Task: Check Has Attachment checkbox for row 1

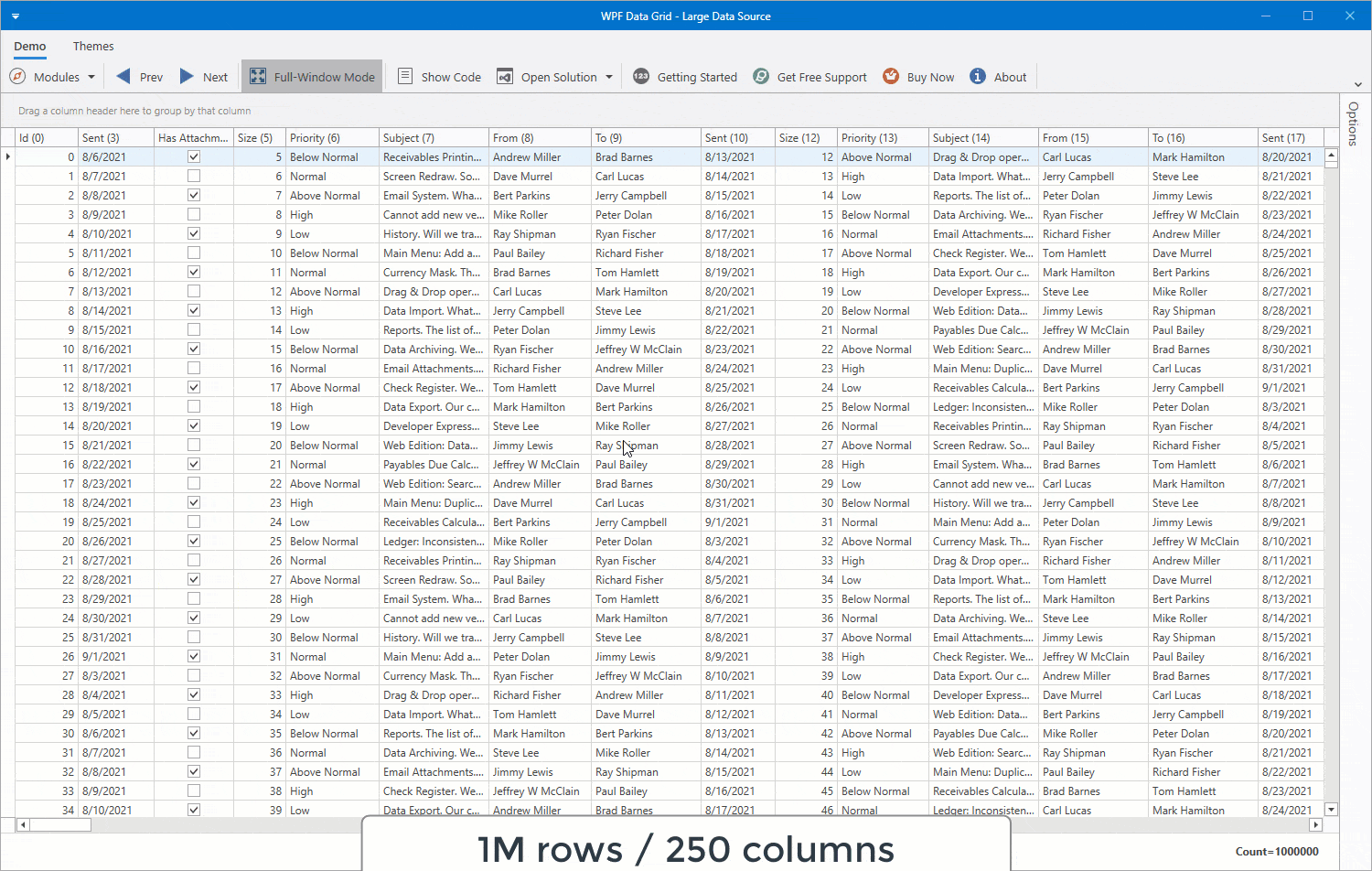Action: (x=193, y=176)
